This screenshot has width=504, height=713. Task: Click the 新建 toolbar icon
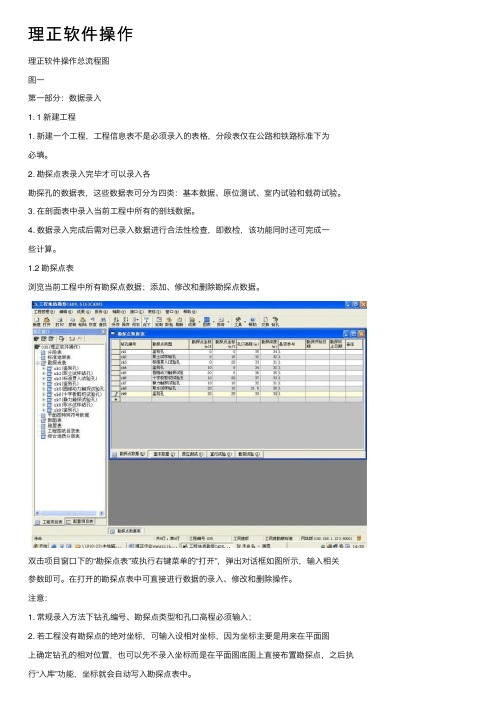36,322
